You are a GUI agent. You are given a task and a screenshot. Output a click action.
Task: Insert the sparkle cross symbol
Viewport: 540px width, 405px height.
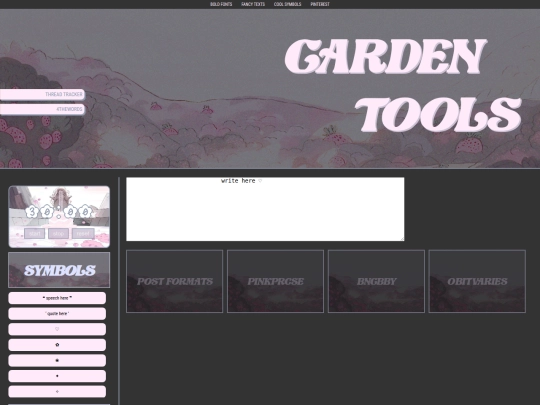pos(57,392)
